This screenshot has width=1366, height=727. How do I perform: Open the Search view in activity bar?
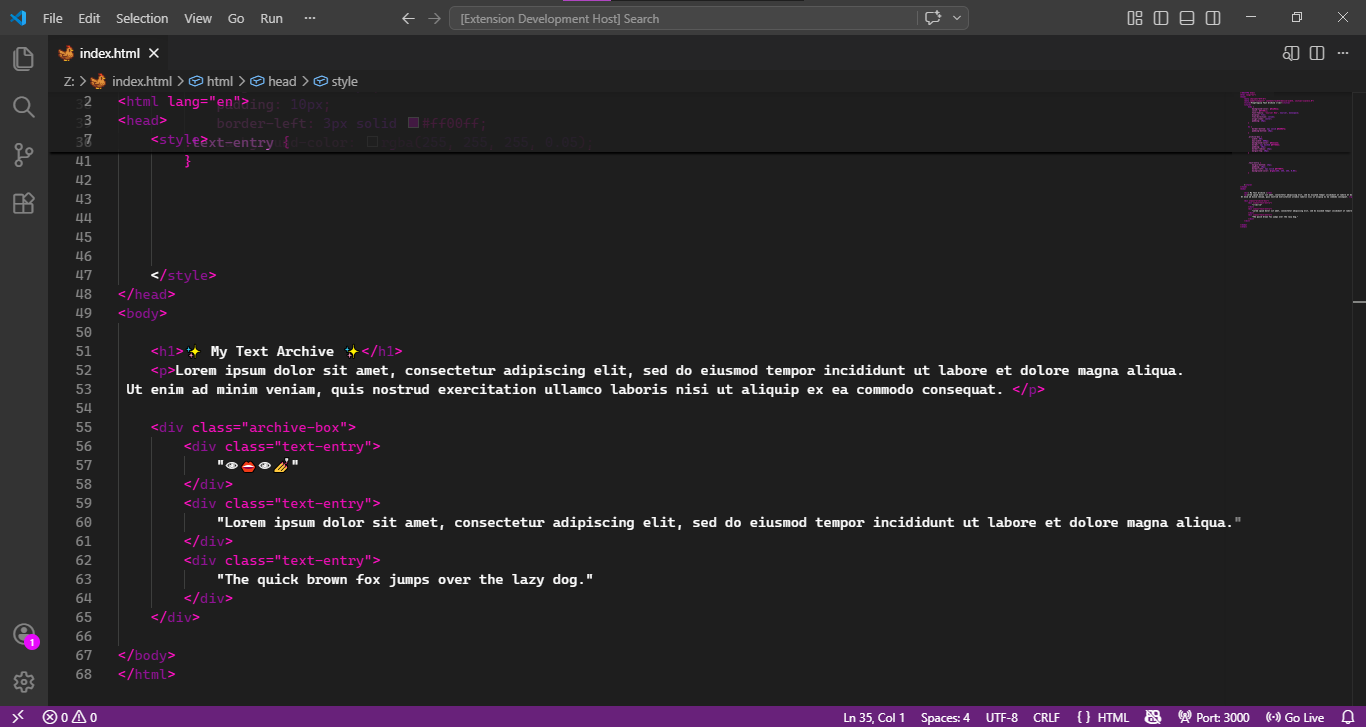click(23, 107)
